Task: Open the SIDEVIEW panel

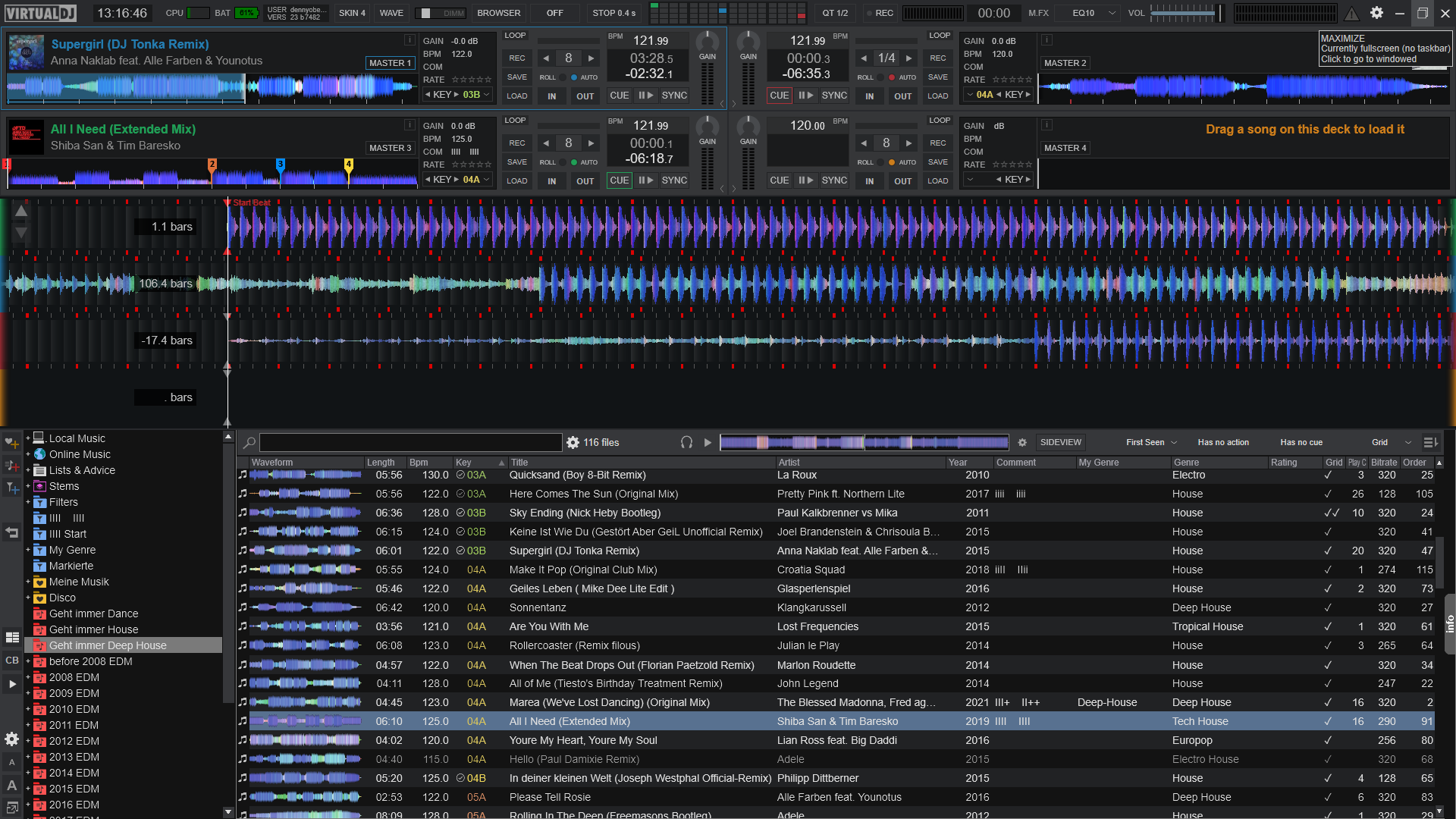Action: 1060,442
